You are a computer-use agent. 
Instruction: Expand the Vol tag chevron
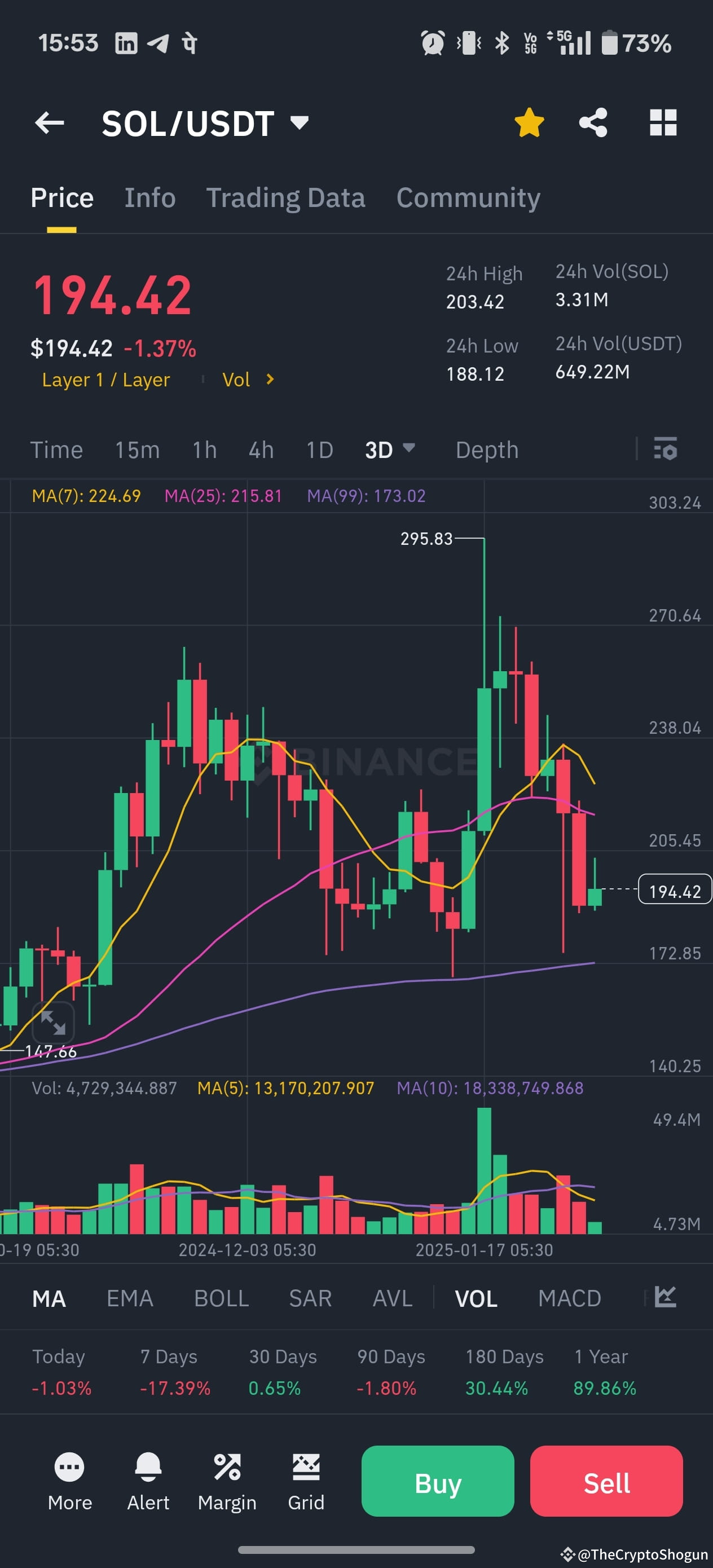pos(270,379)
